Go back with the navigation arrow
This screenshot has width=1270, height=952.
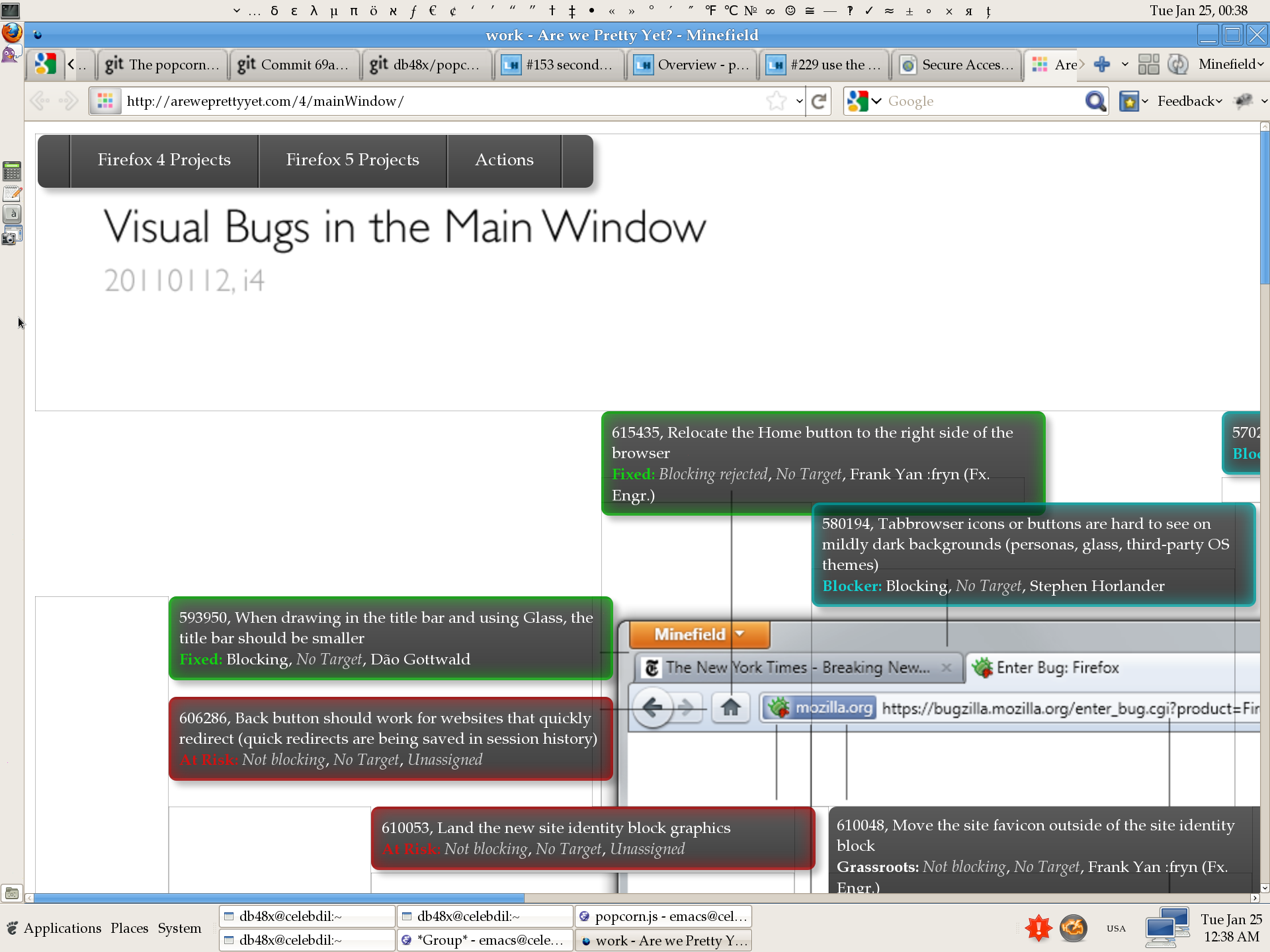click(40, 101)
